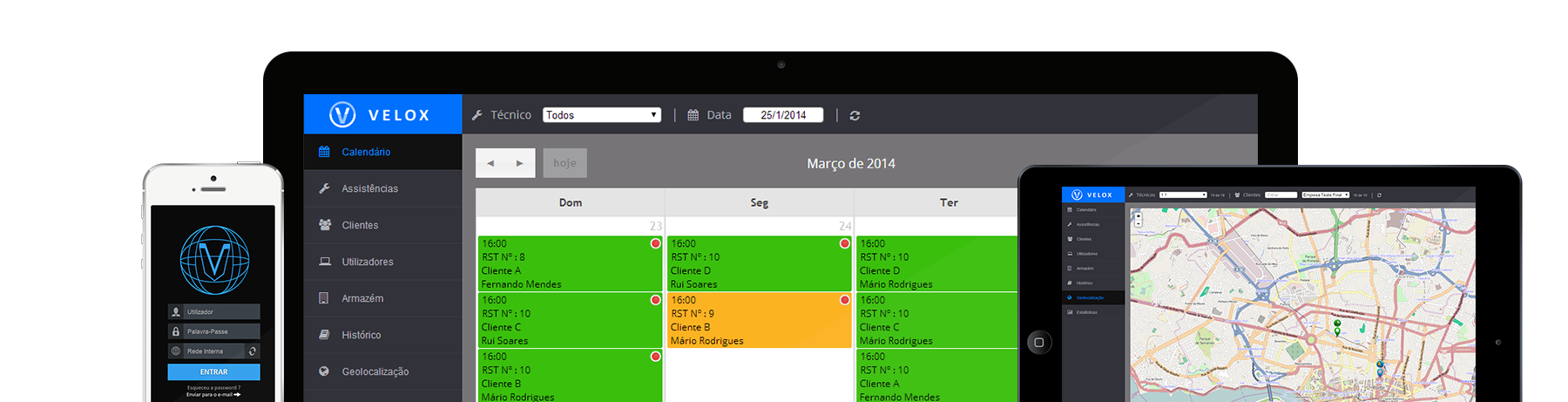Tap the tablet home button

[1038, 343]
